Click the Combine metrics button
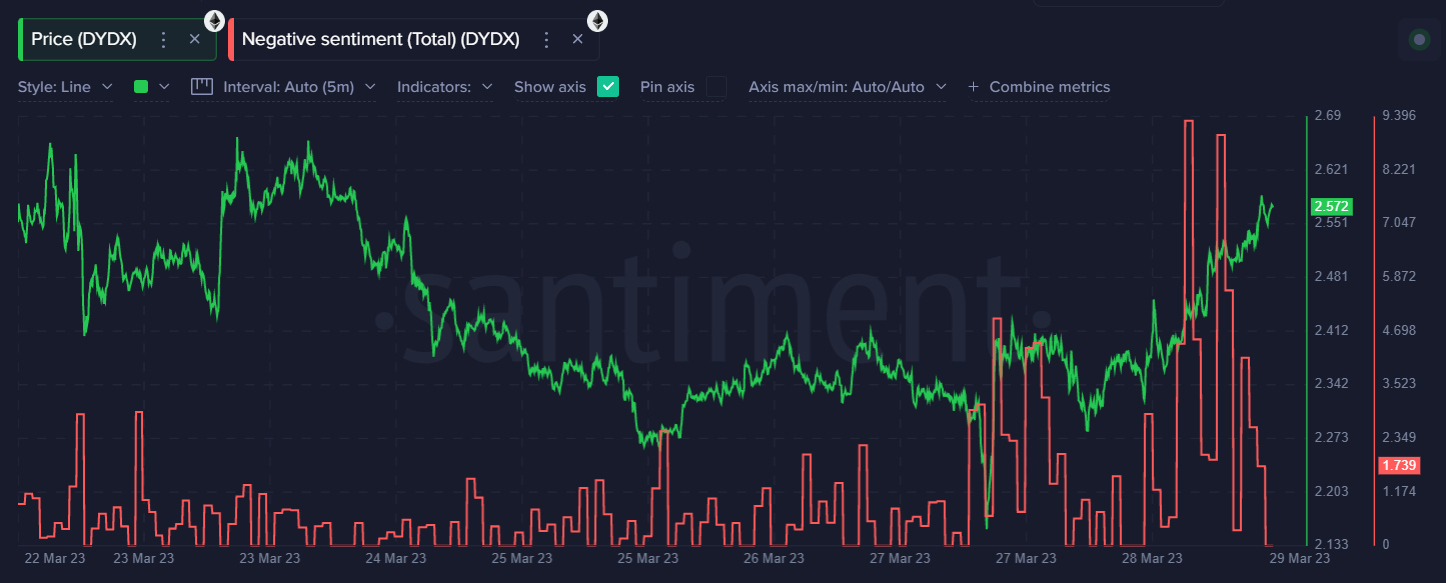 [1039, 87]
